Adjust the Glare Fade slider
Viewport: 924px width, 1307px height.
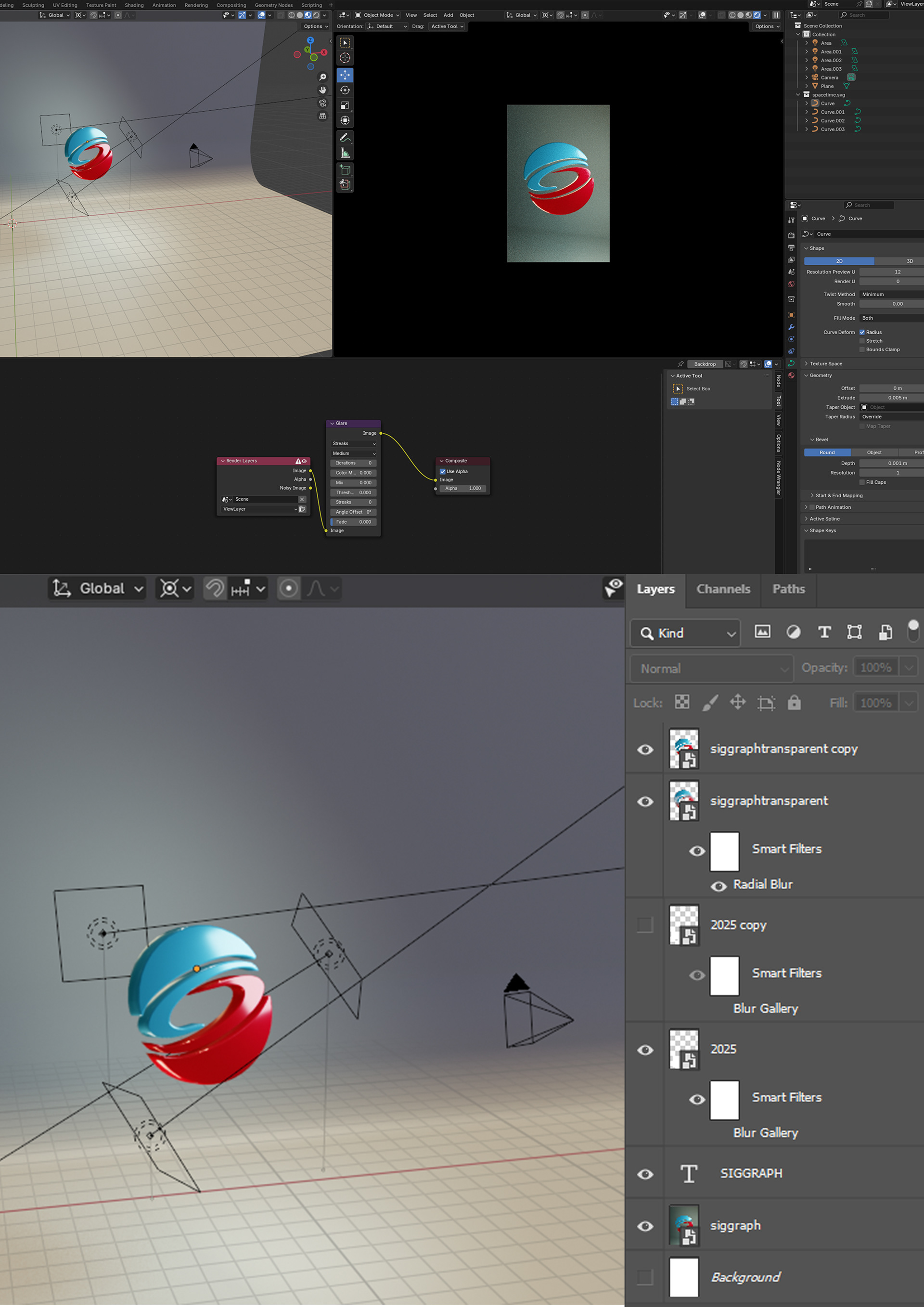click(353, 521)
